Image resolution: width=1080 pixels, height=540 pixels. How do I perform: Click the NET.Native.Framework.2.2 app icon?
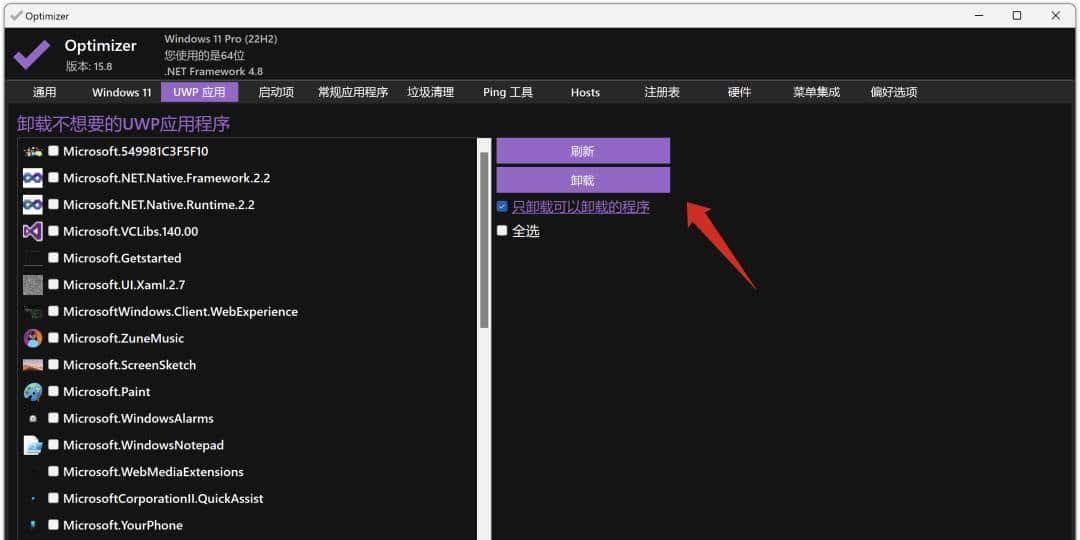[32, 178]
